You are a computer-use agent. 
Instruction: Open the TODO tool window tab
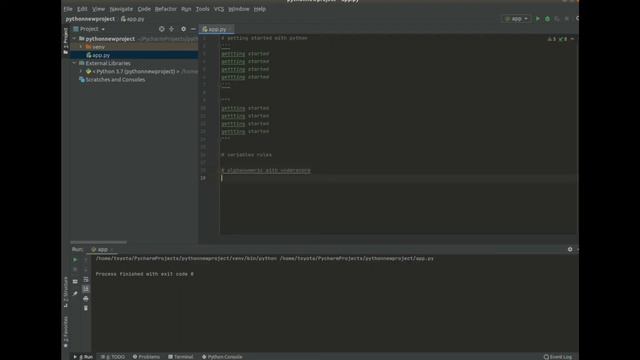[x=113, y=357]
